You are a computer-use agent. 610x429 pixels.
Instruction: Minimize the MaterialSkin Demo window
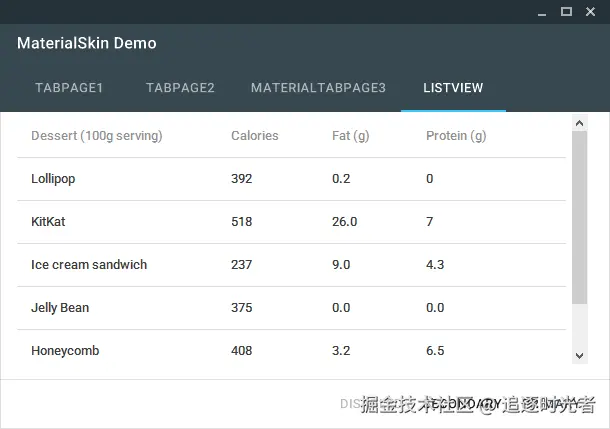pyautogui.click(x=541, y=12)
